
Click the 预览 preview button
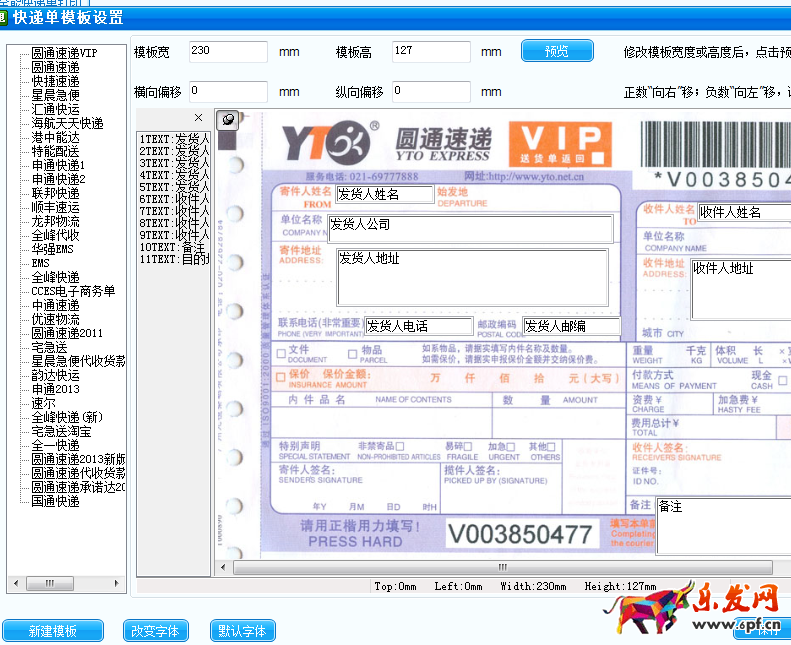(x=557, y=51)
